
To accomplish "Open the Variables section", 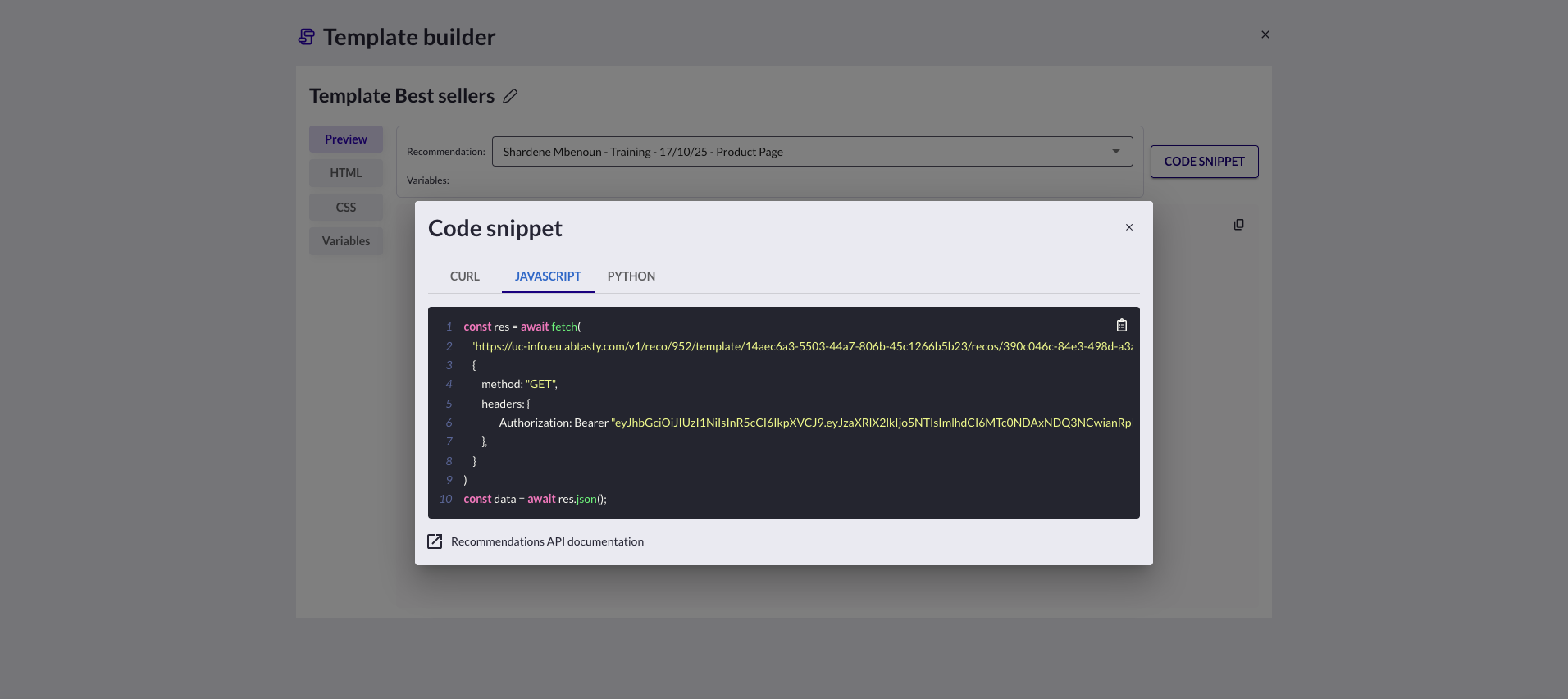I will (345, 241).
